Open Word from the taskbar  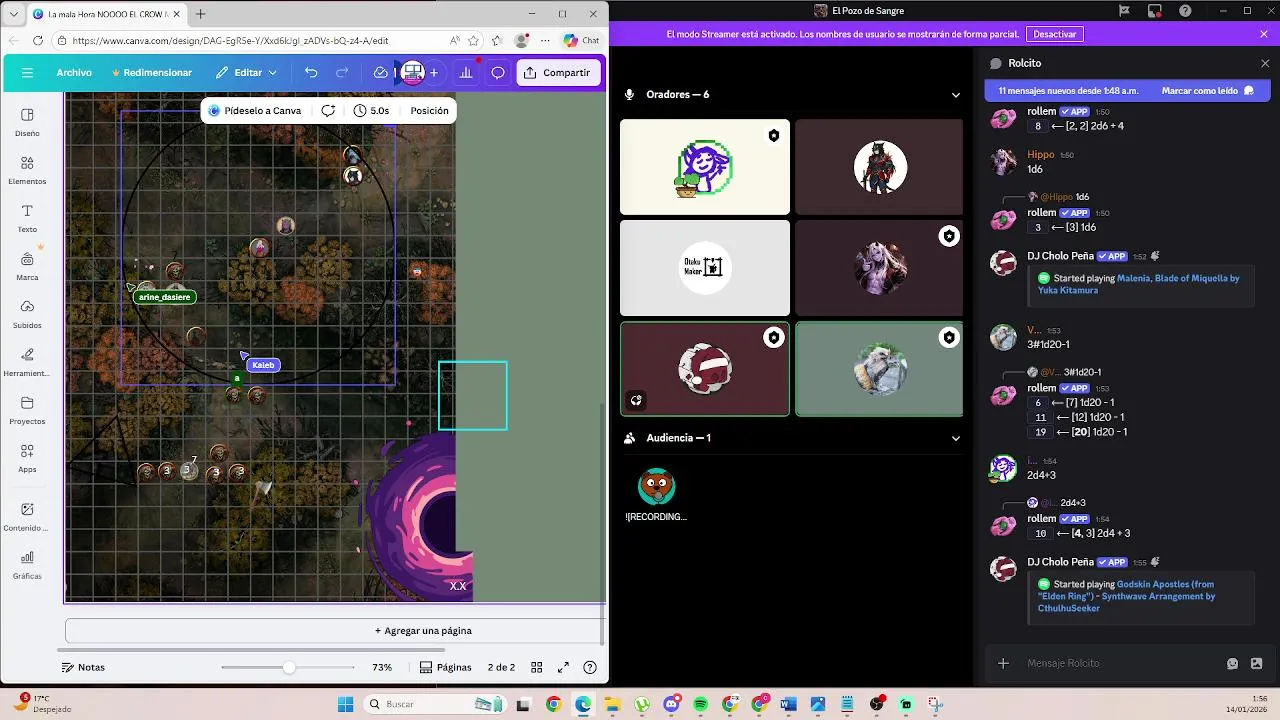pyautogui.click(x=788, y=704)
